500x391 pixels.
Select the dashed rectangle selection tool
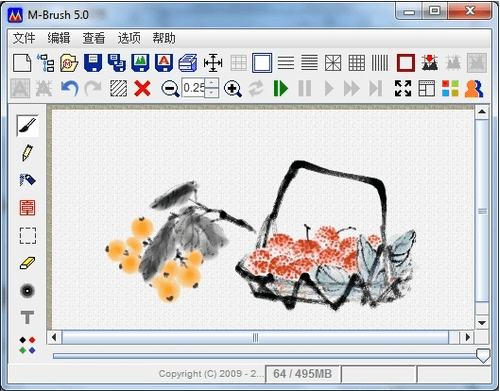(x=27, y=235)
